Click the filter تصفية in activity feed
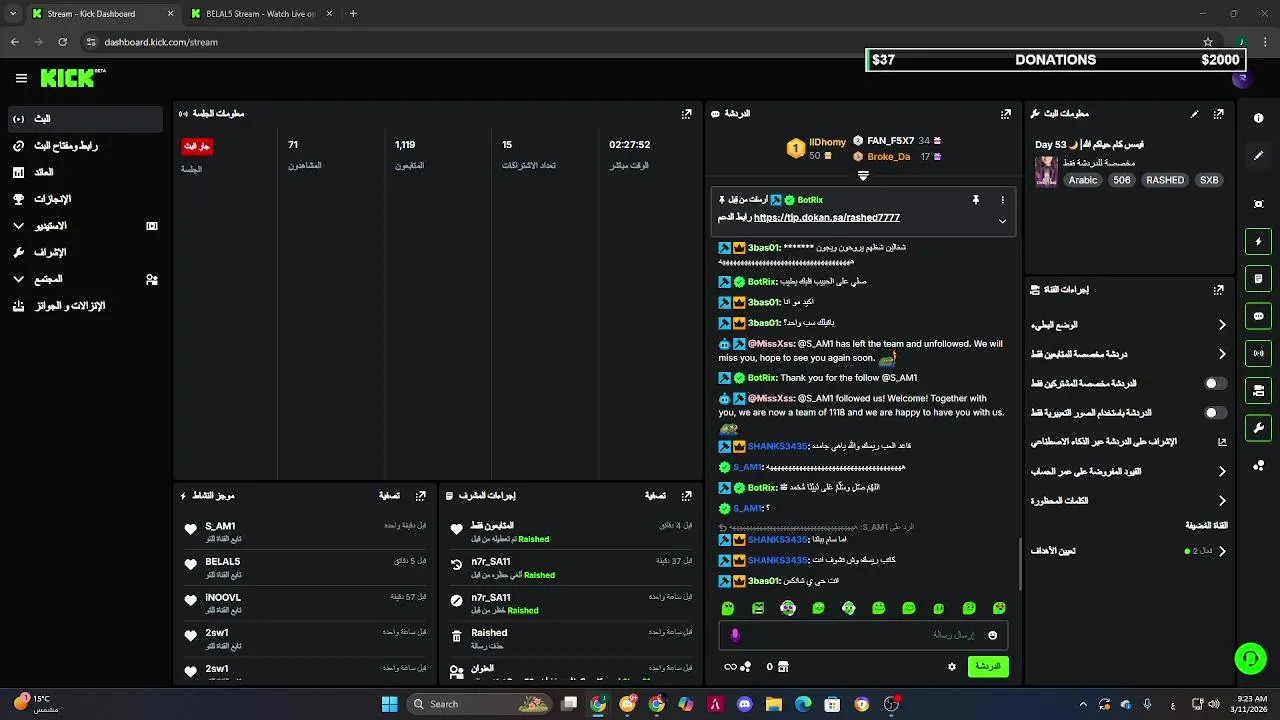 (x=389, y=496)
